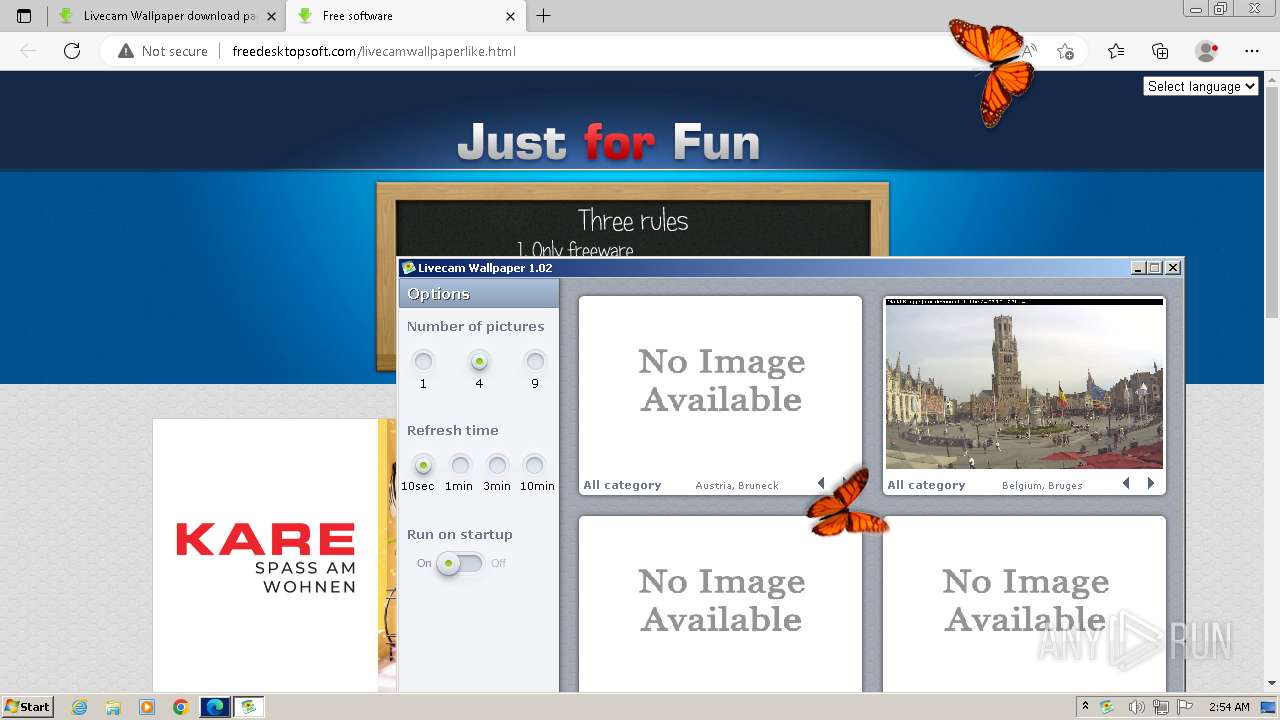Open the Start menu
The width and height of the screenshot is (1280, 720).
[x=28, y=706]
